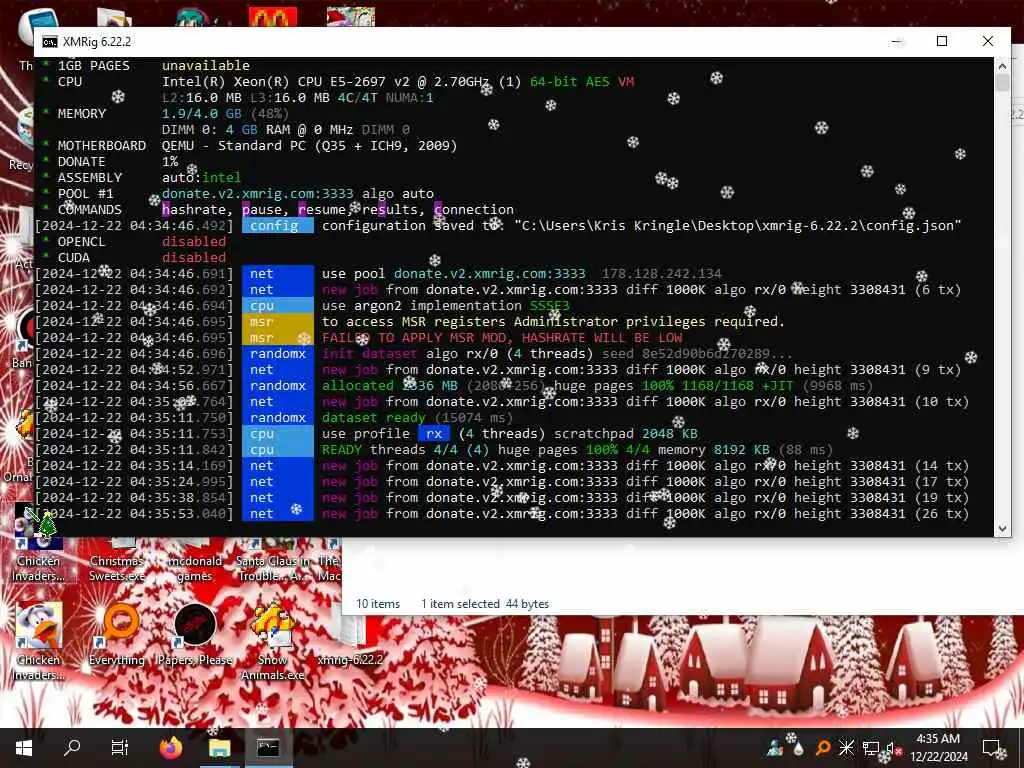Launch Firefox from the taskbar

click(x=171, y=748)
